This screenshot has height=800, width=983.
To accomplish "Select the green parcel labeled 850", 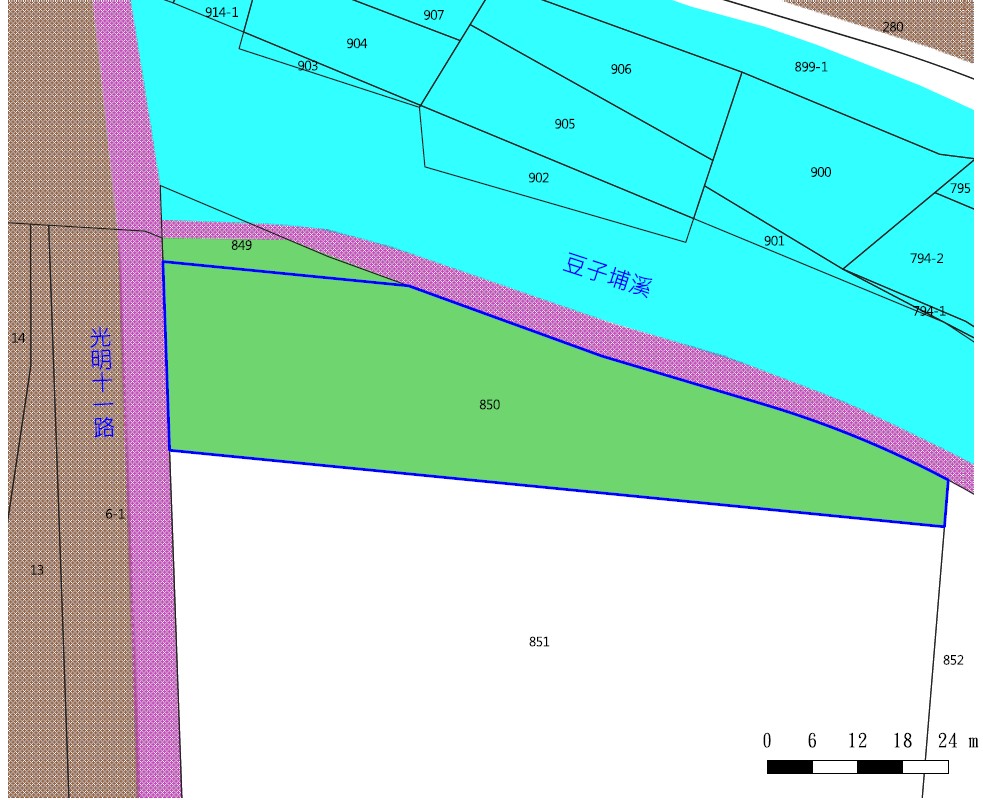I will point(489,404).
